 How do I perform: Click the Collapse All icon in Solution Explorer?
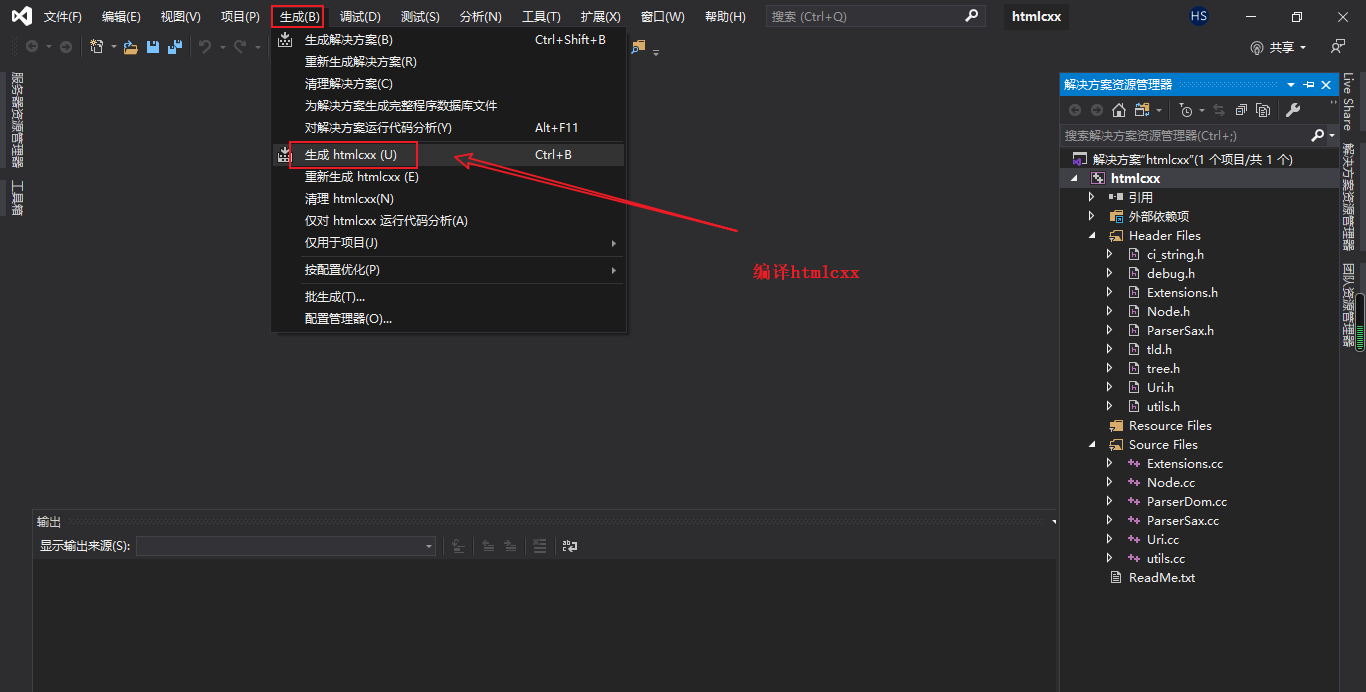coord(1242,109)
